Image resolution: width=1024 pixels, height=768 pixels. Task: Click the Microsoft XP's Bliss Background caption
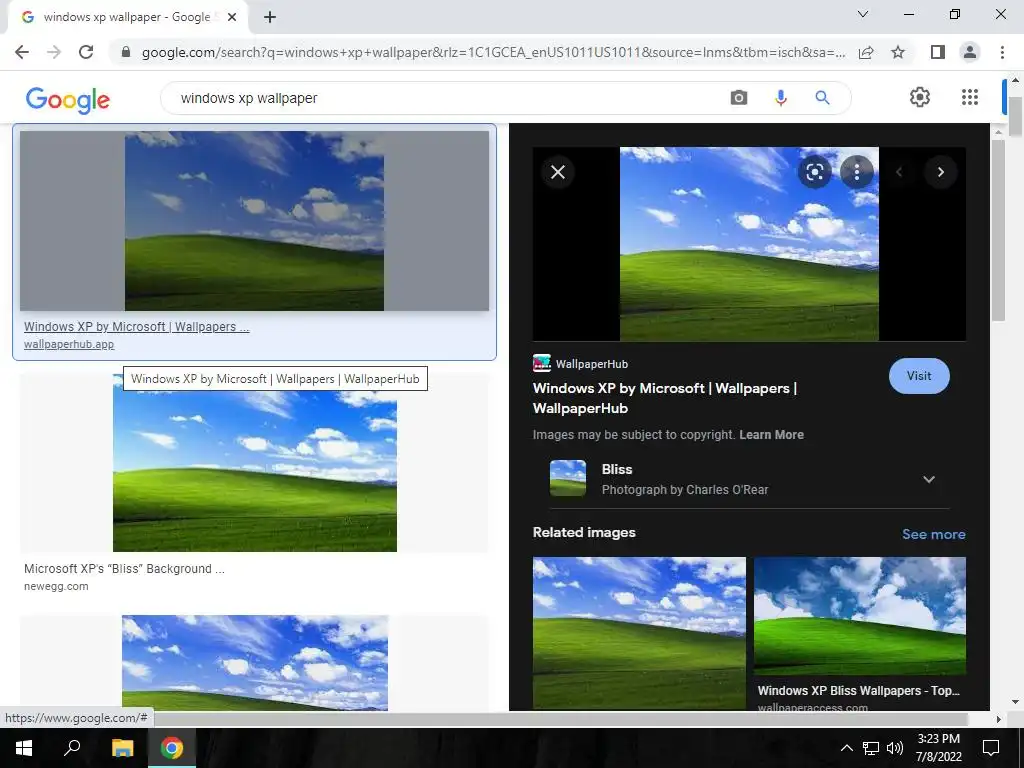124,569
